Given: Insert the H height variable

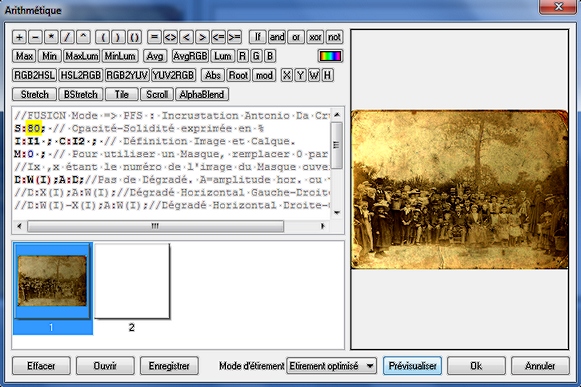Looking at the screenshot, I should point(327,75).
